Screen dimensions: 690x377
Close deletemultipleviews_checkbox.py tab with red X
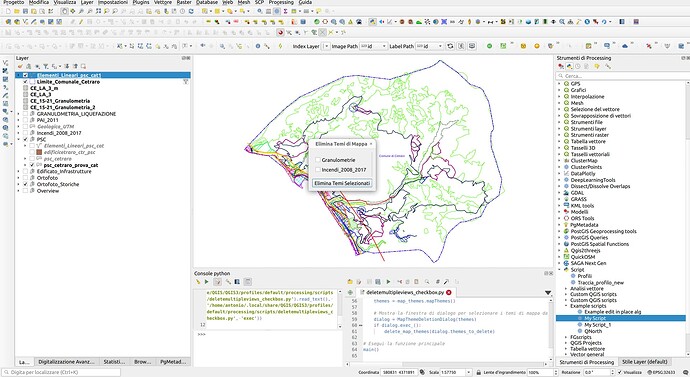pyautogui.click(x=449, y=292)
